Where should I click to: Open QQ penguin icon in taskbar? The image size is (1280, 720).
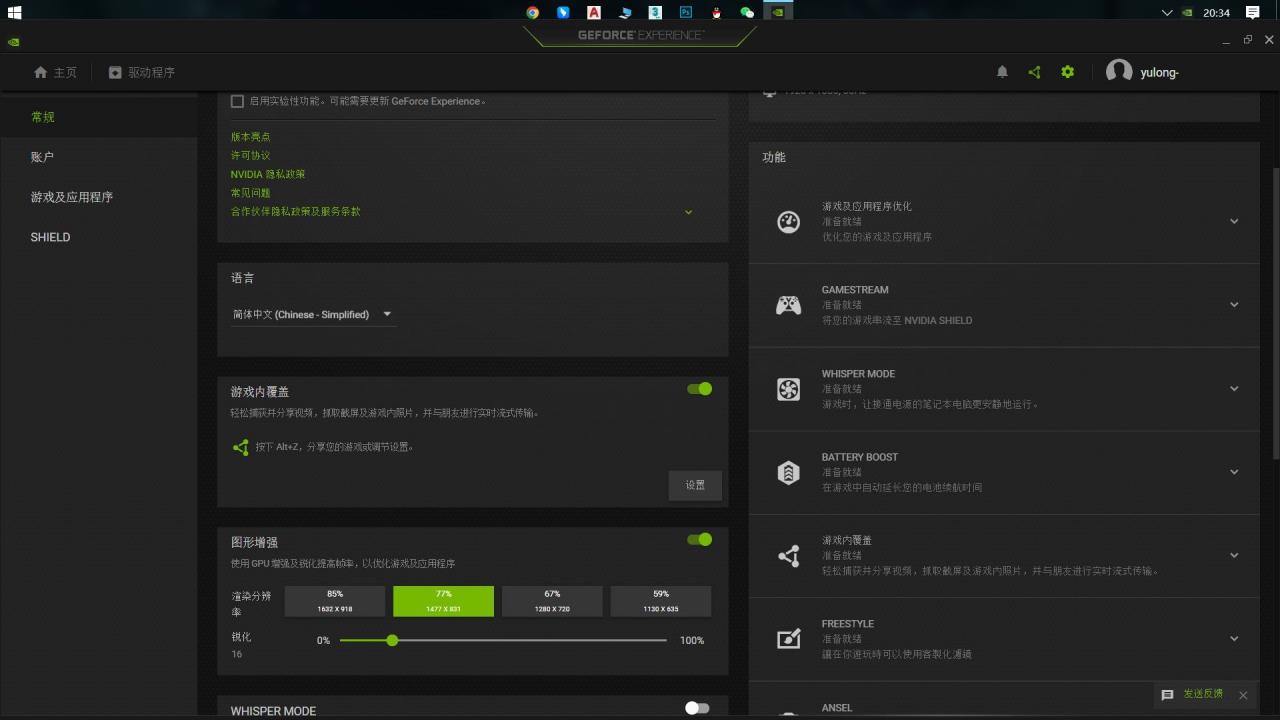[x=716, y=12]
